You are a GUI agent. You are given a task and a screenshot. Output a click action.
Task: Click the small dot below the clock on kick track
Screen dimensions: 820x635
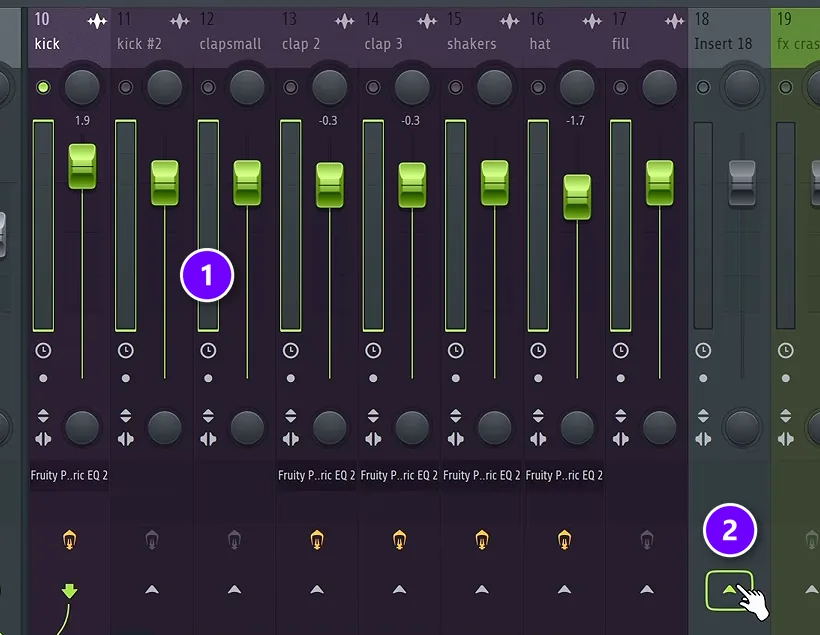(43, 378)
